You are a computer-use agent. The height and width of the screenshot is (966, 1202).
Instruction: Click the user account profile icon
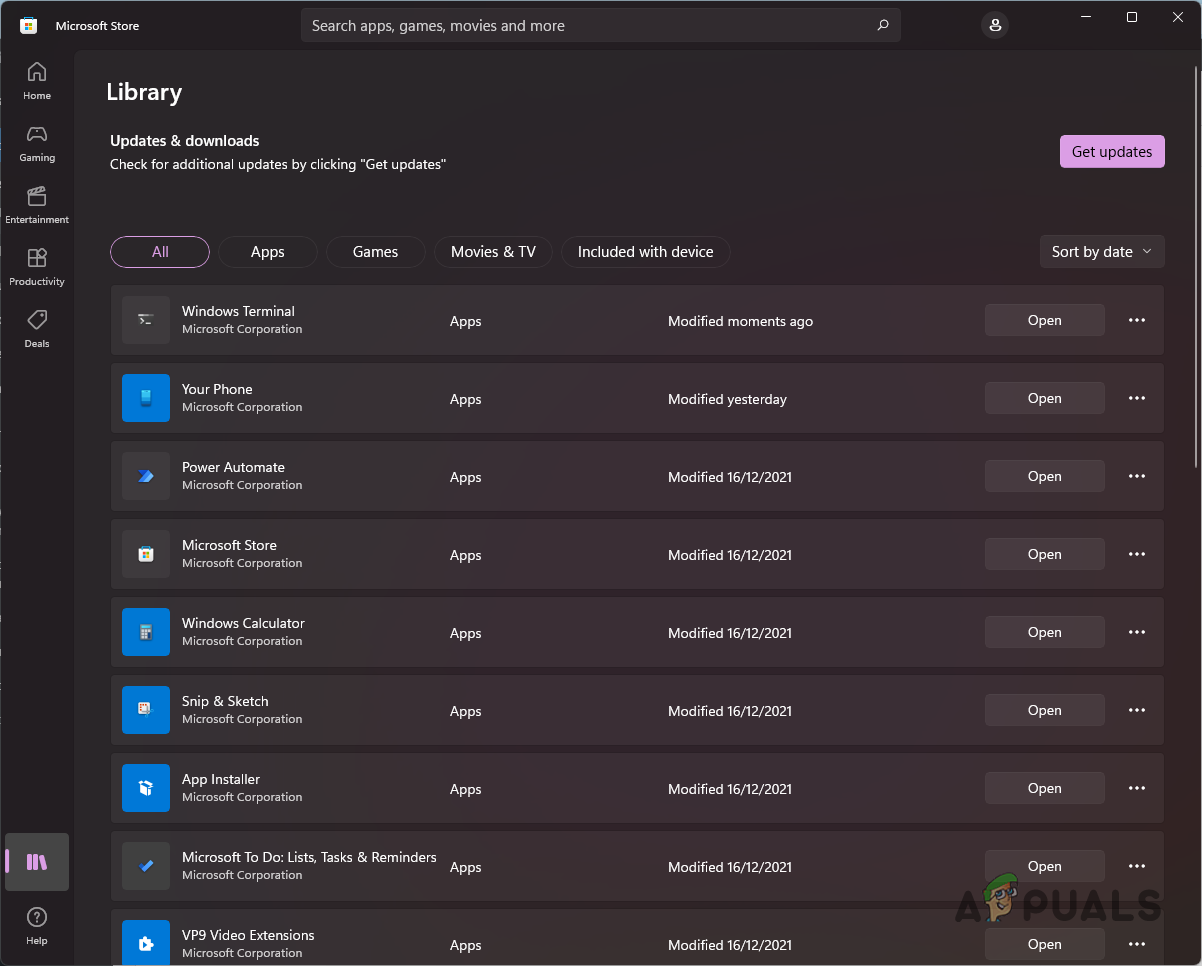(994, 26)
